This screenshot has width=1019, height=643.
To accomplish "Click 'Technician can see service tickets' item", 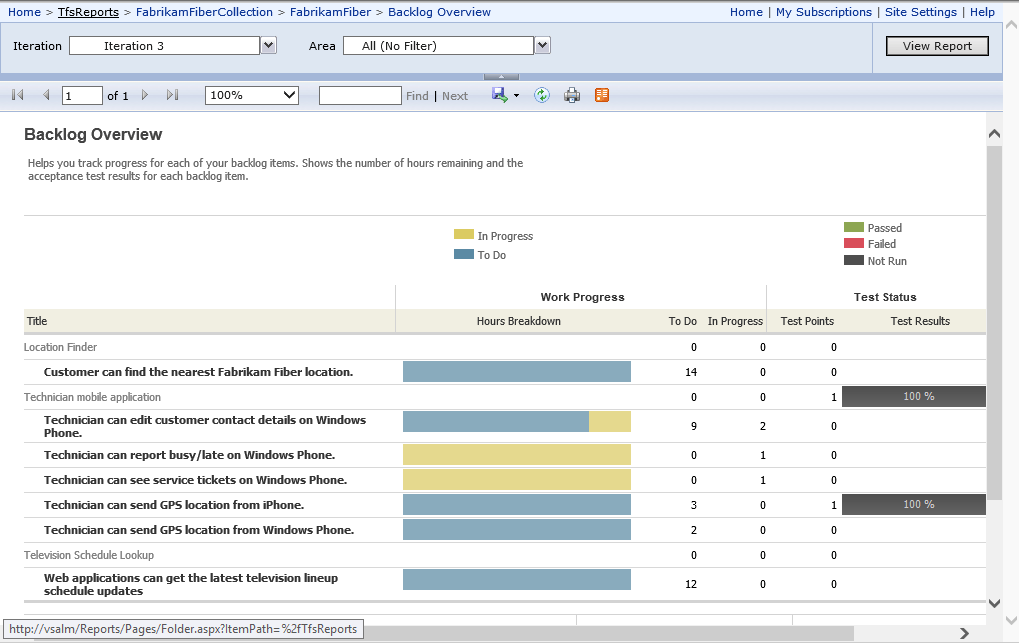I will click(x=195, y=480).
